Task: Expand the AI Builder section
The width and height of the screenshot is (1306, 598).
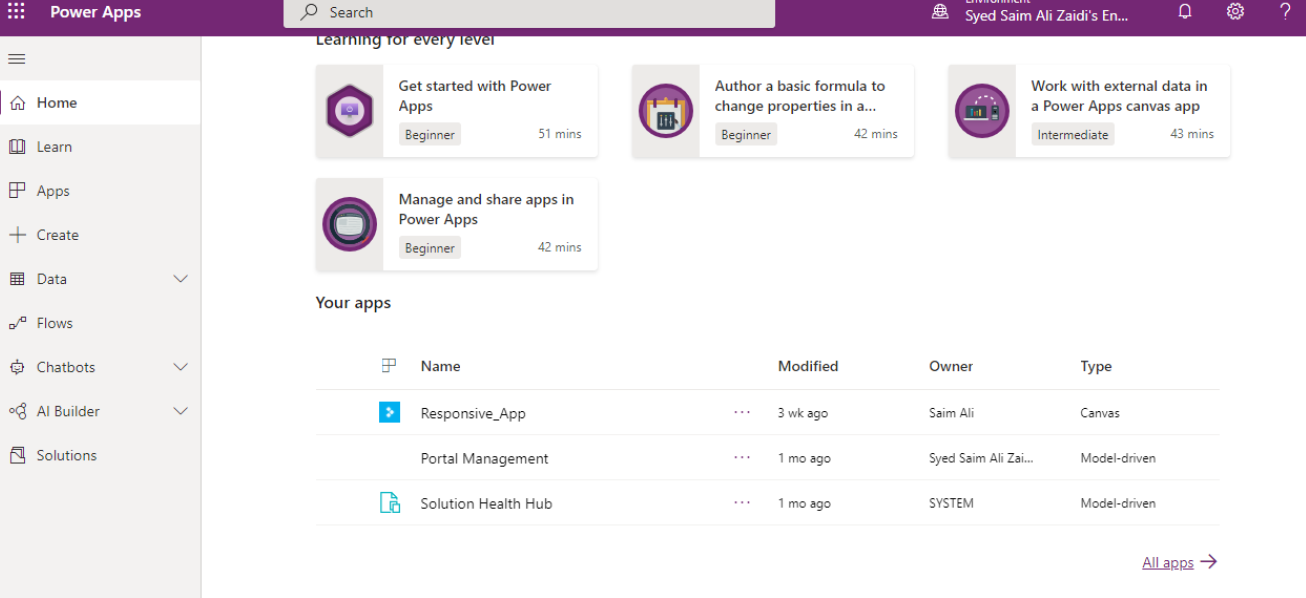Action: 180,411
